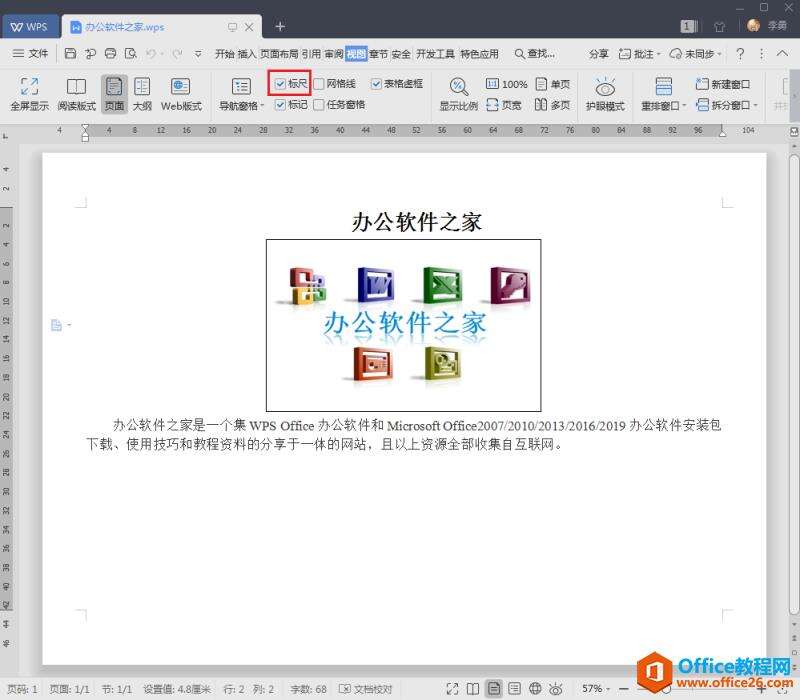Toggle the 标记 marks checkbox
800x700 pixels.
(x=280, y=105)
